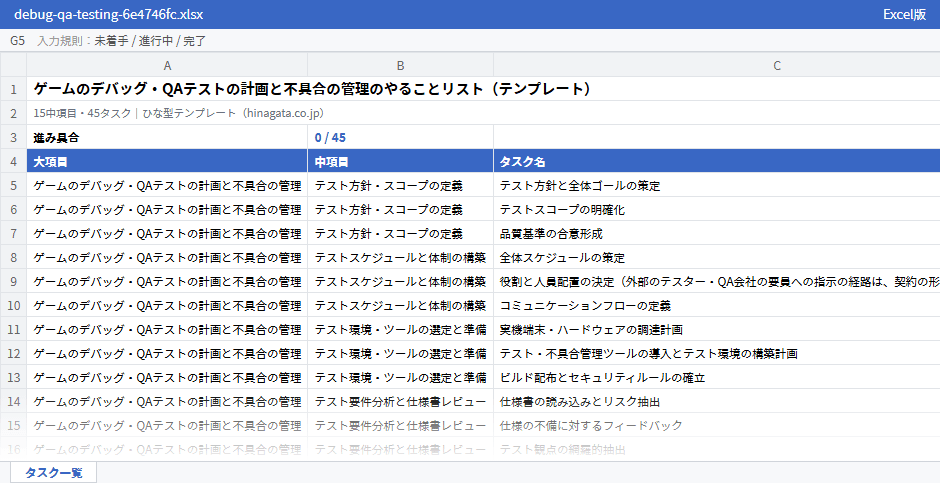Screen dimensions: 940x483
Task: Select cell 全体スケジュールの策定
Action: coord(717,257)
